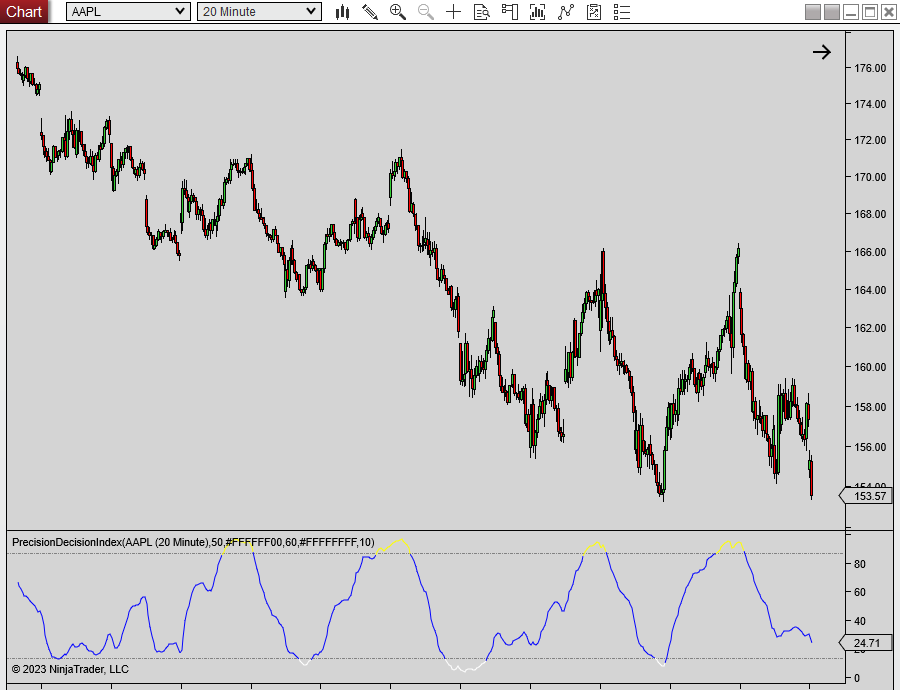Screen dimensions: 900x690
Task: Open the Chart Trader icon
Action: click(x=510, y=12)
